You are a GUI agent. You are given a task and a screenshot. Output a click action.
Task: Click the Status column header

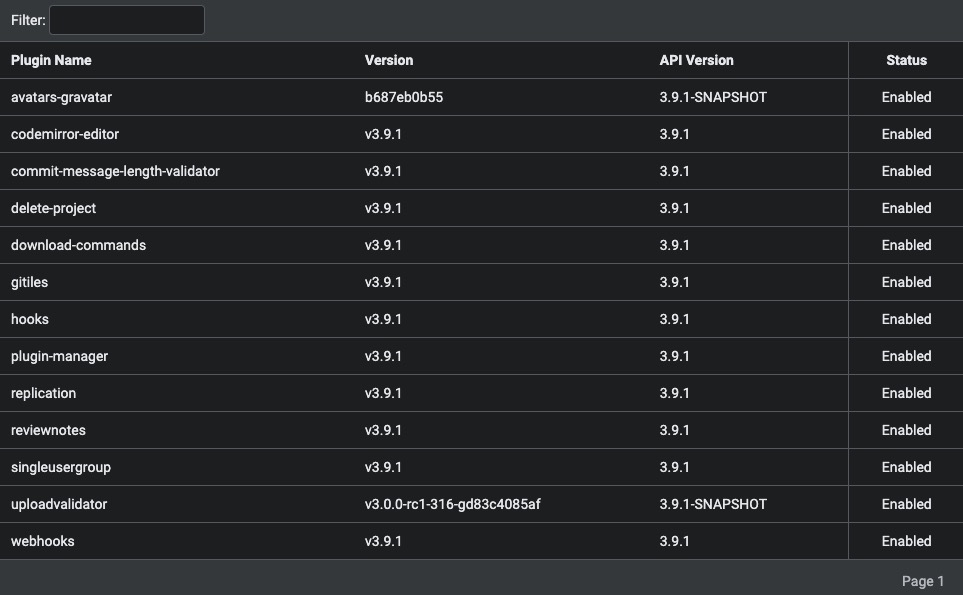tap(905, 60)
